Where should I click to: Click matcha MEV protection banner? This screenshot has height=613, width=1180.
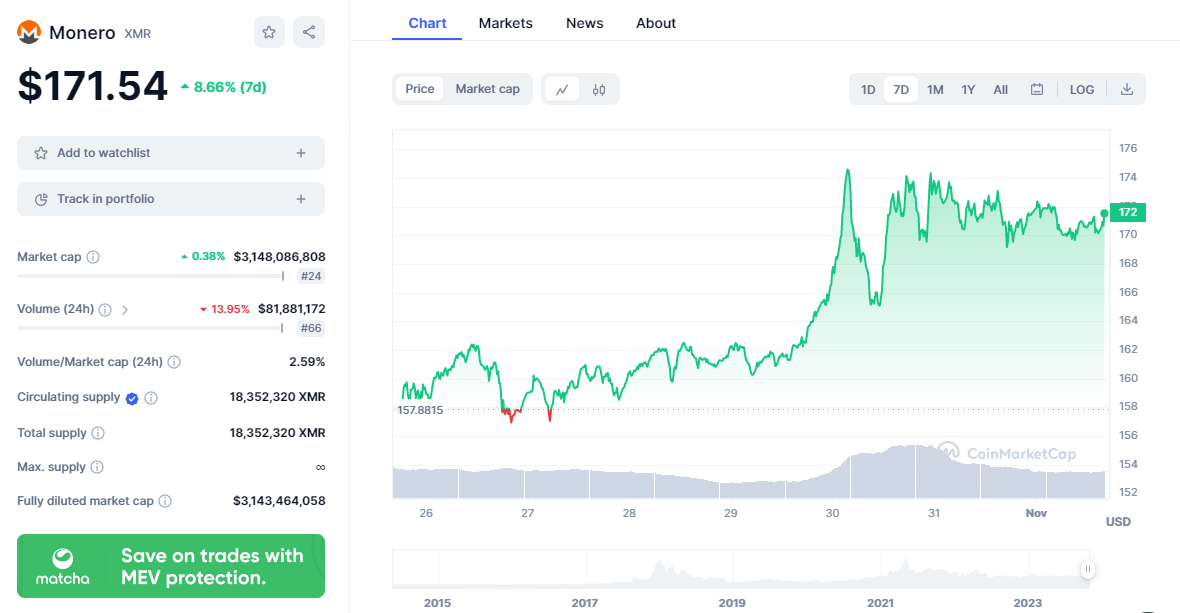pyautogui.click(x=171, y=566)
